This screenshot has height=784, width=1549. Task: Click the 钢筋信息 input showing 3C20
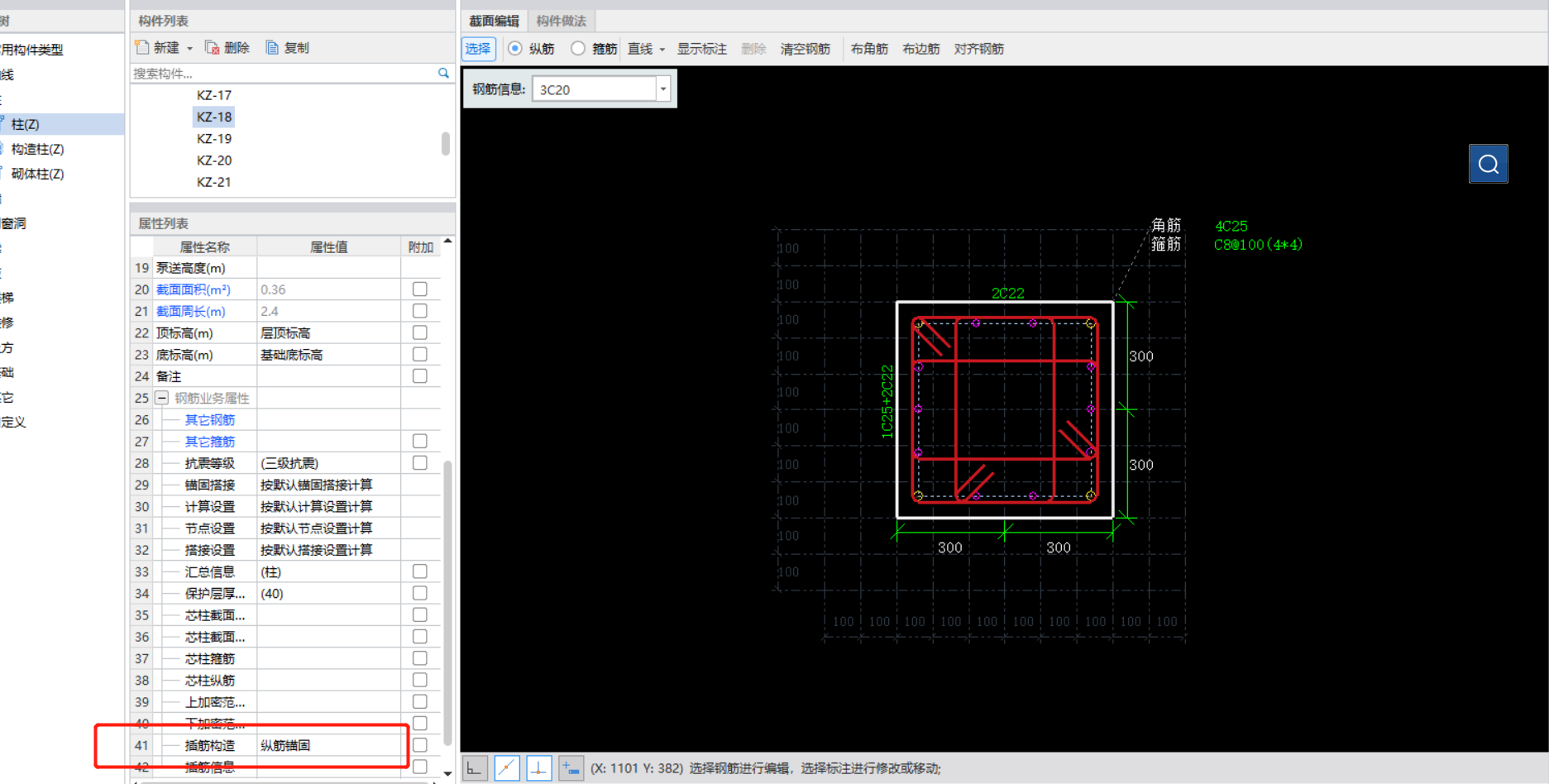pos(595,89)
